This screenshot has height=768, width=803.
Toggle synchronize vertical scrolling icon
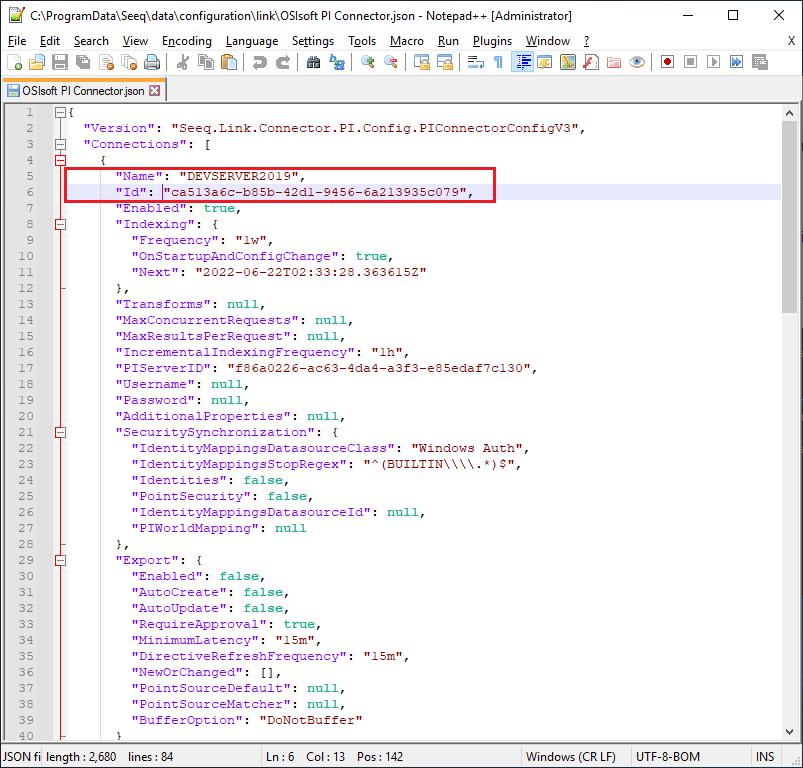pyautogui.click(x=421, y=62)
